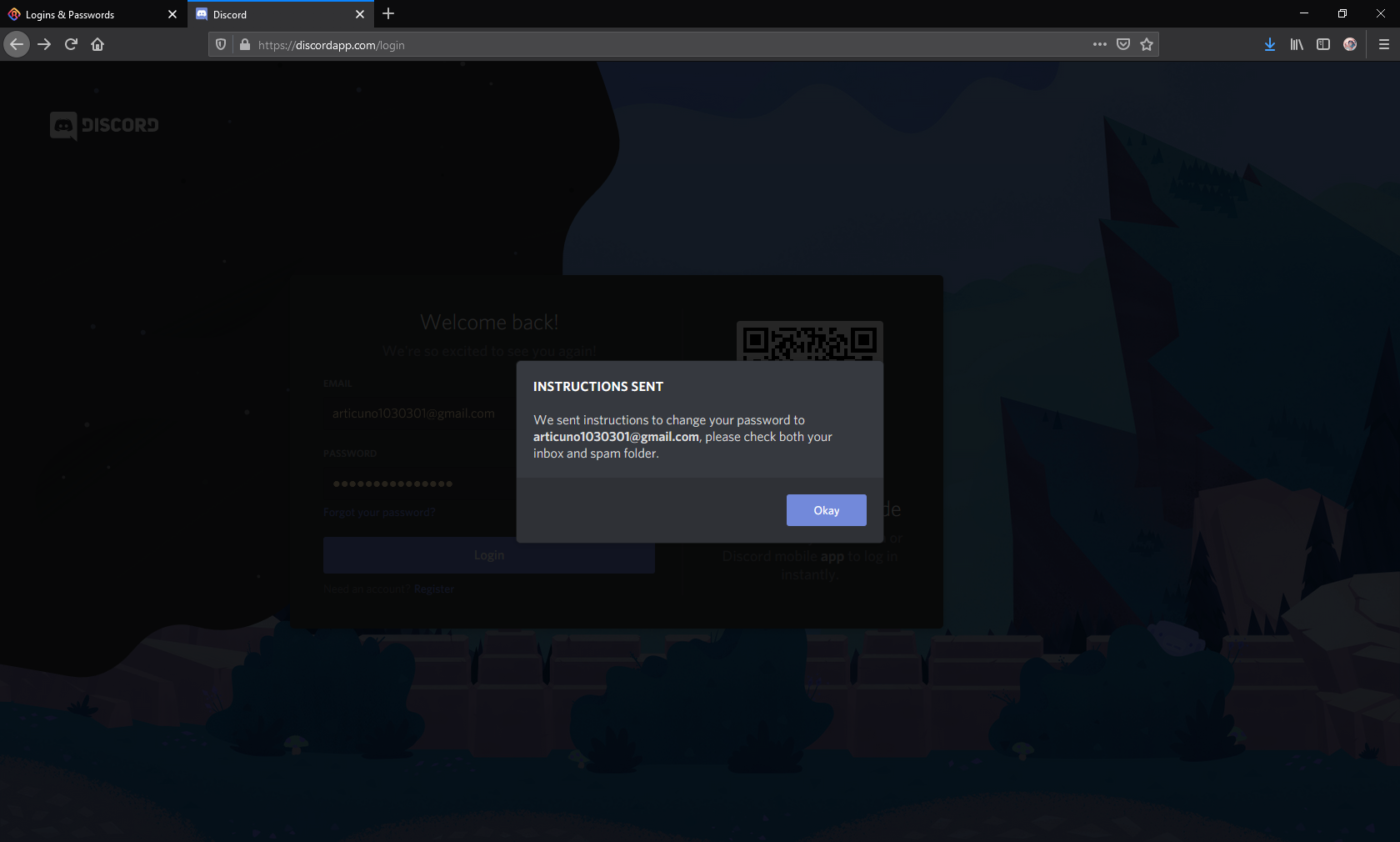Close the Logins & Passwords tab
This screenshot has height=842, width=1400.
172,14
